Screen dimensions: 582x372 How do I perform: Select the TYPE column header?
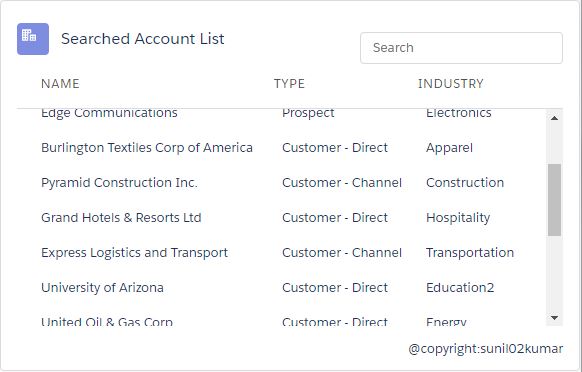289,84
